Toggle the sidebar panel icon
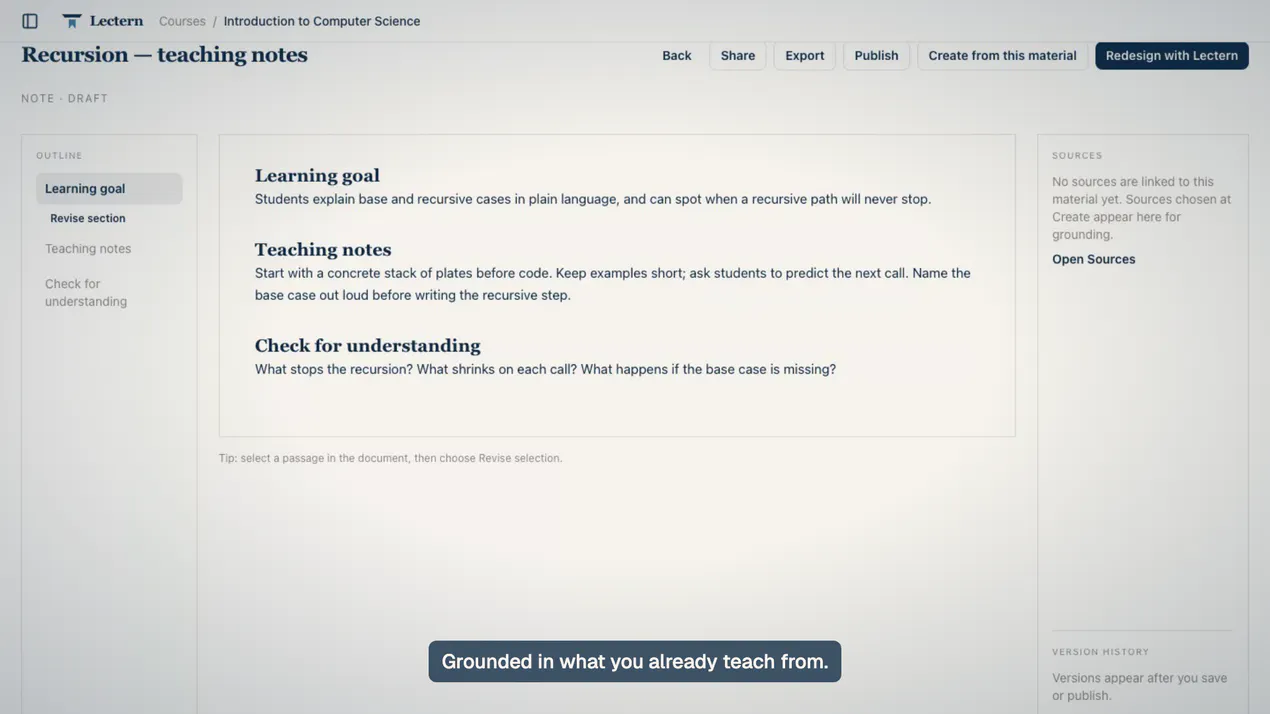The height and width of the screenshot is (714, 1270). click(30, 21)
